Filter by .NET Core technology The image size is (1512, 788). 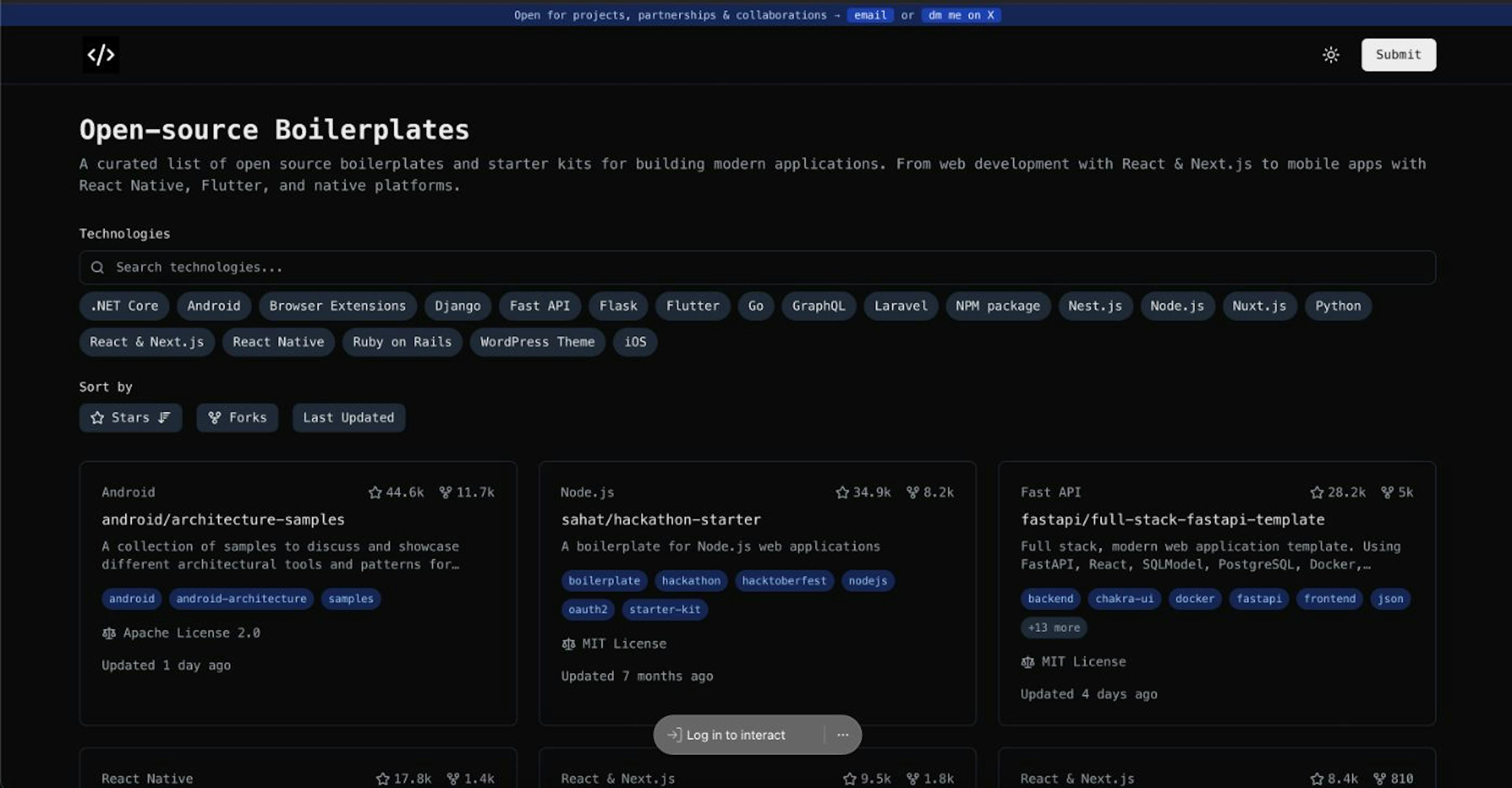click(124, 306)
